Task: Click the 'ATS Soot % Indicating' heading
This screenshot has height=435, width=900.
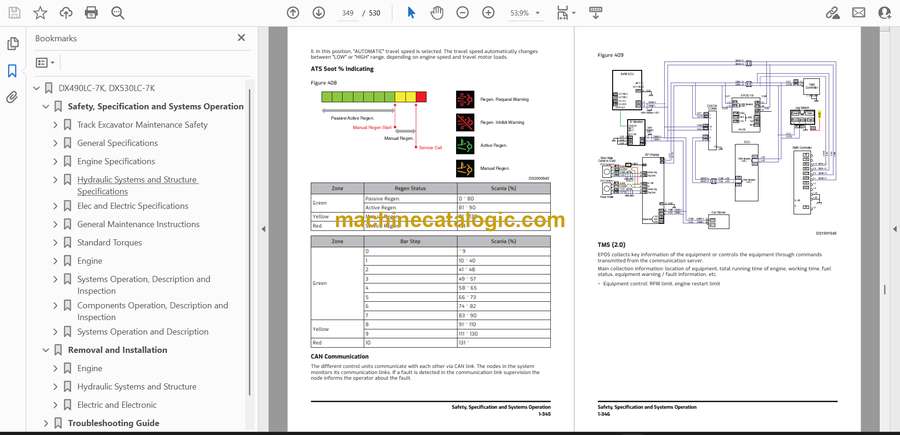Action: 342,69
